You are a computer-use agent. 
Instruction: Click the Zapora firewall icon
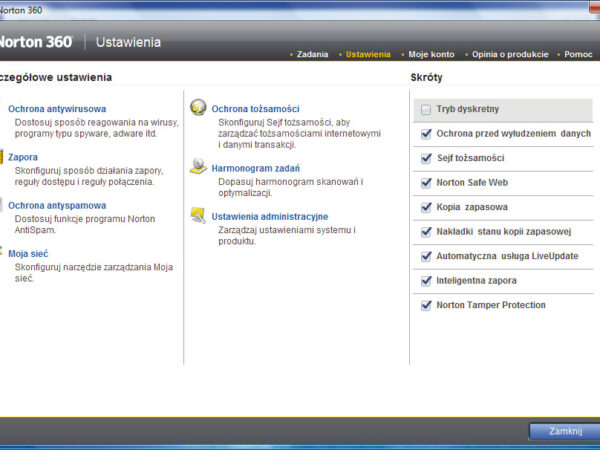[x=3, y=157]
